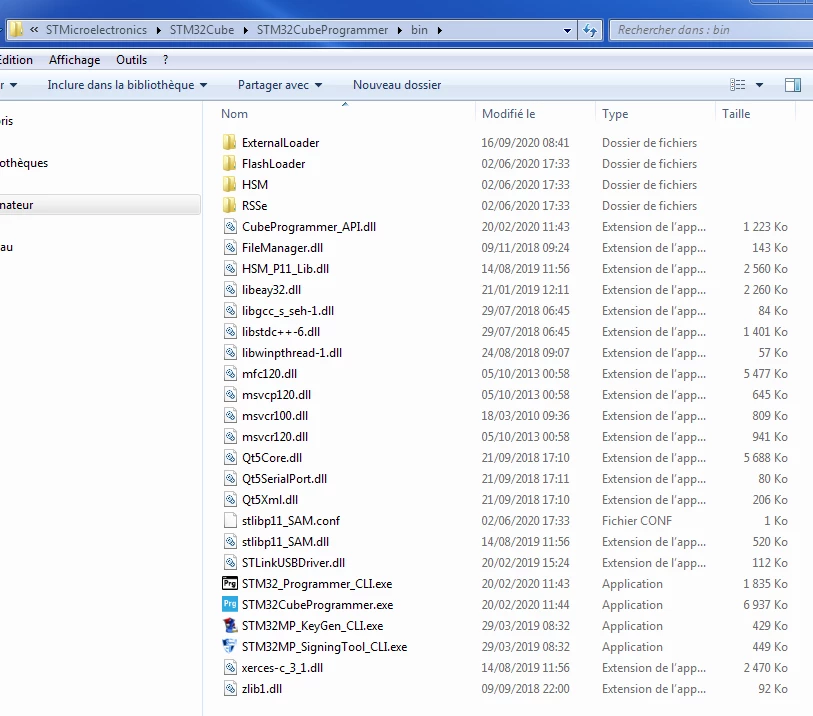Select the STM32_Programmer_CLI.exe Prg icon

coord(230,583)
